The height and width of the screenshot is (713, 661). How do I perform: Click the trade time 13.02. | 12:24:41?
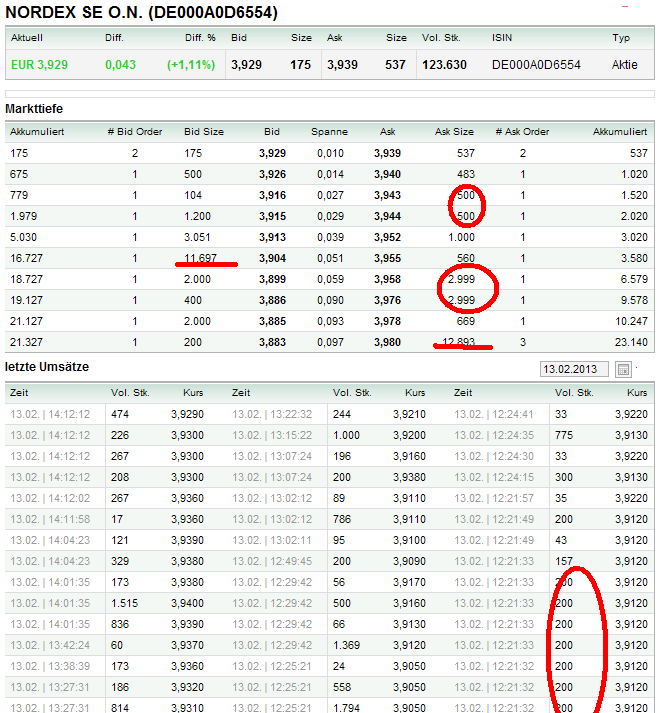coord(494,414)
